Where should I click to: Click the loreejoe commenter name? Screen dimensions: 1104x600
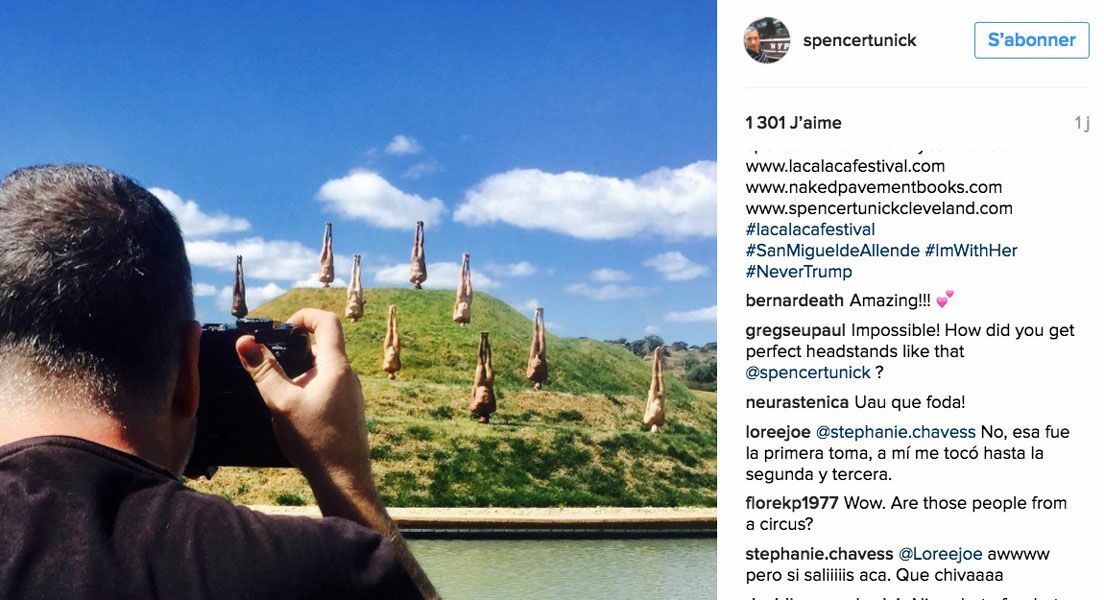[x=778, y=432]
